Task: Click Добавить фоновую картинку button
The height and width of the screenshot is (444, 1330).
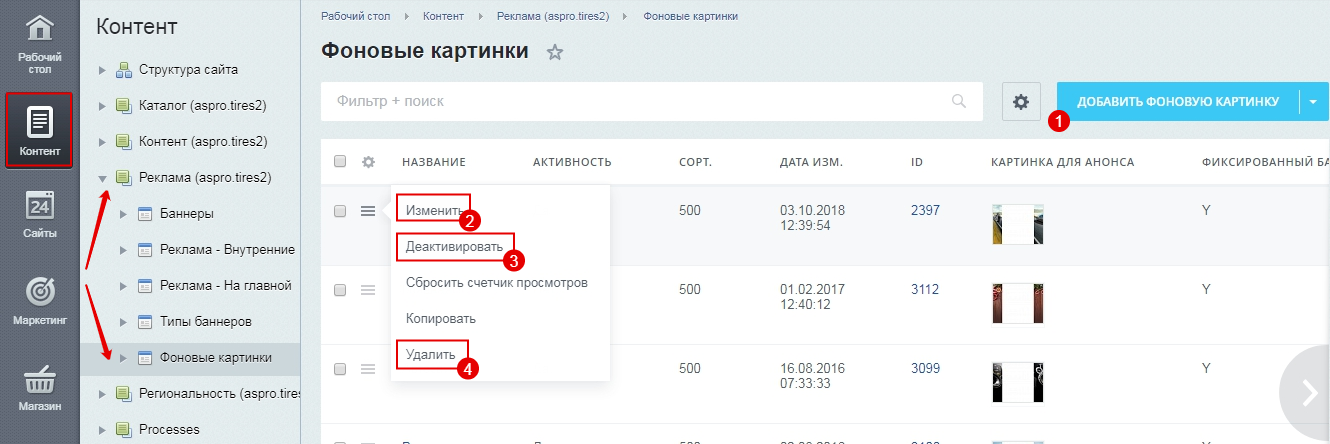Action: 1178,102
